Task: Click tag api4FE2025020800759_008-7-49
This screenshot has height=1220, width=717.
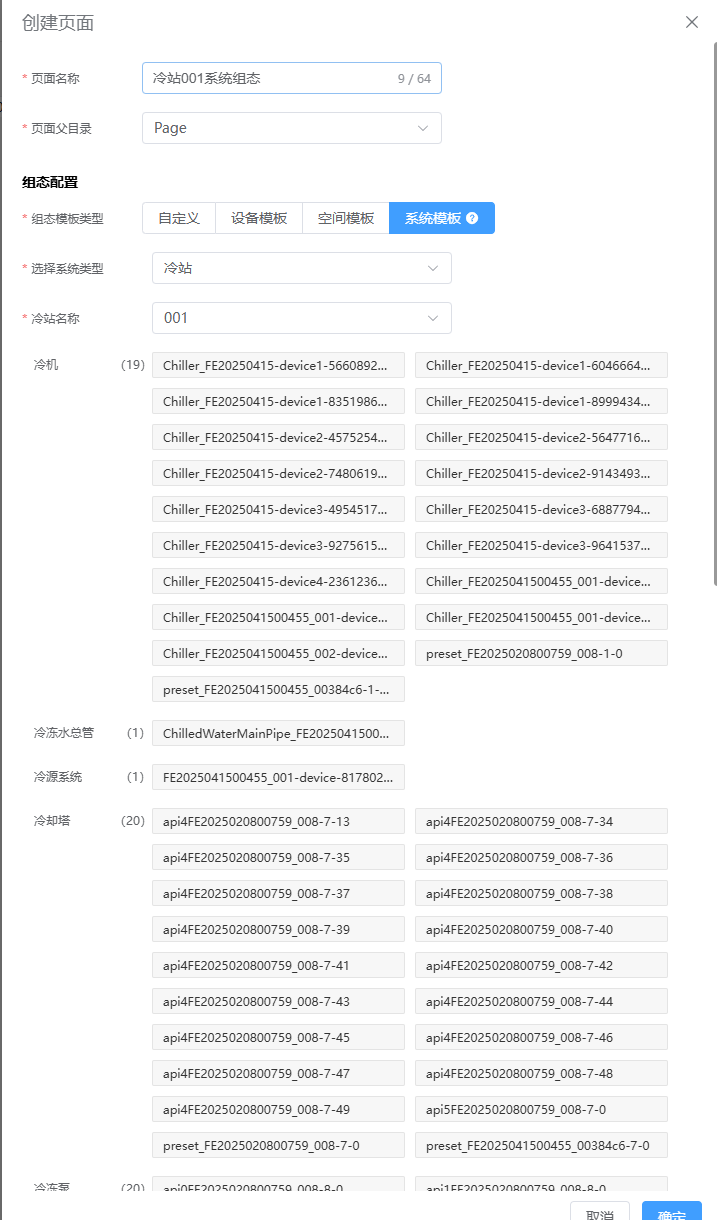Action: [279, 1109]
